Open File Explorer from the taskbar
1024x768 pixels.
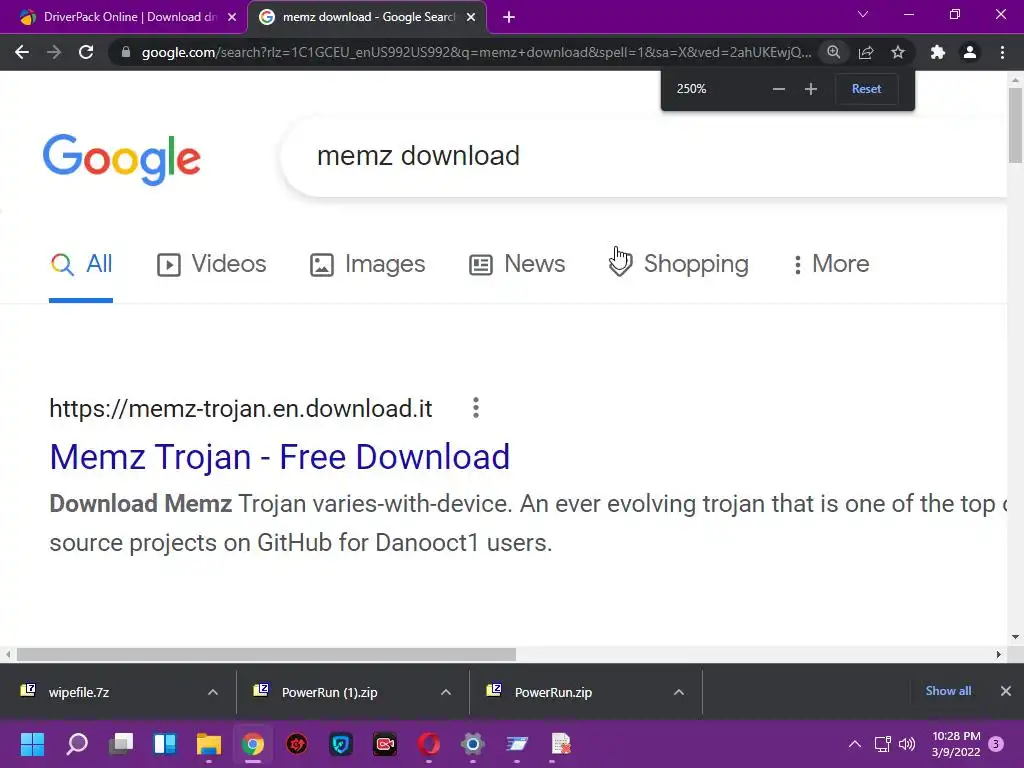point(209,744)
